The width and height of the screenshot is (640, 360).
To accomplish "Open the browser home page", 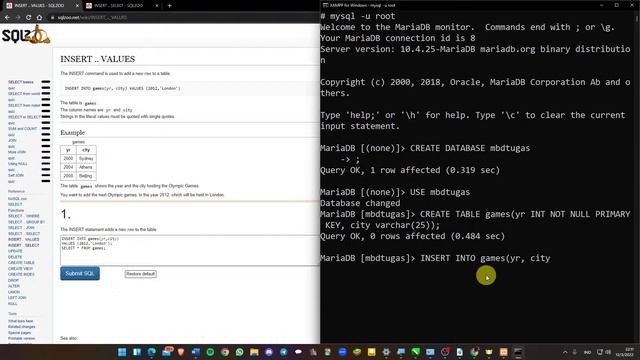I will 39,18.
